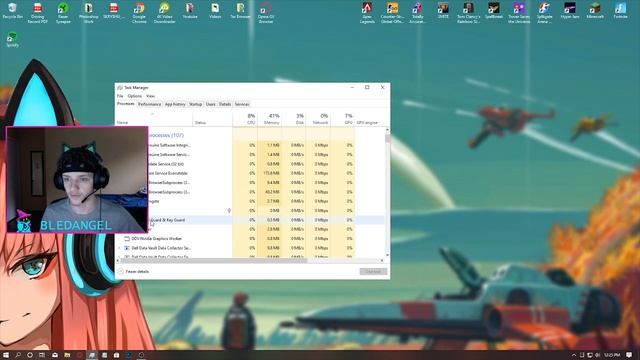
Task: Launch the Apex Legends desktop shortcut
Action: 367,12
